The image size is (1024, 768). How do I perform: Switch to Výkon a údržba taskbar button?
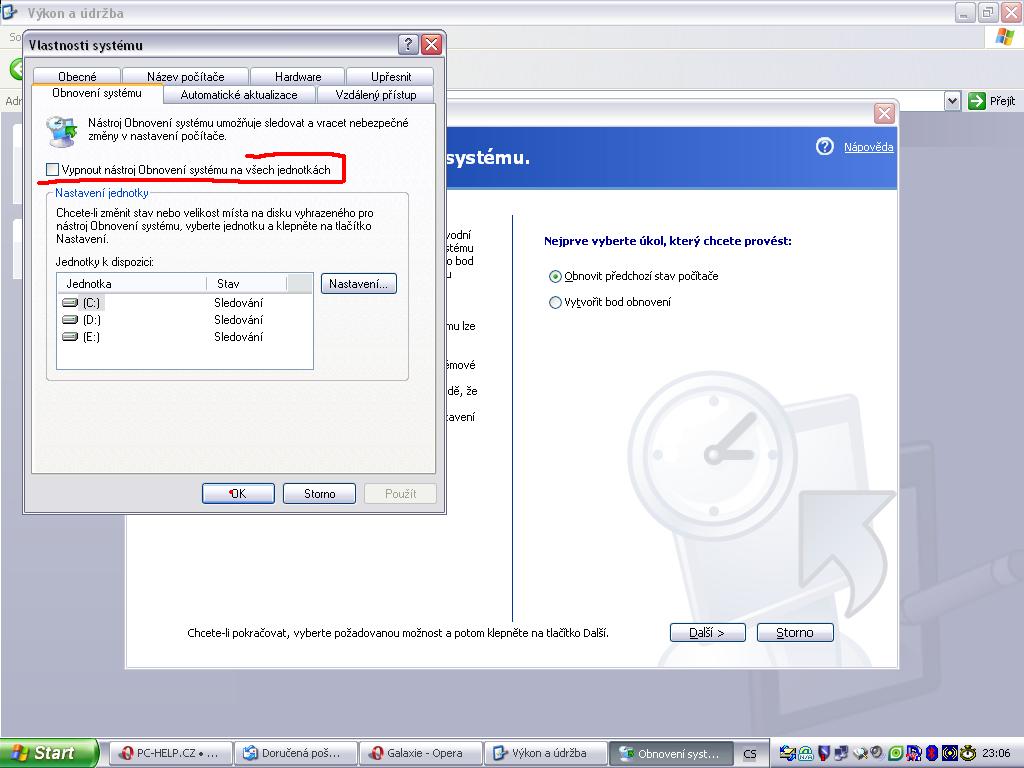click(546, 753)
